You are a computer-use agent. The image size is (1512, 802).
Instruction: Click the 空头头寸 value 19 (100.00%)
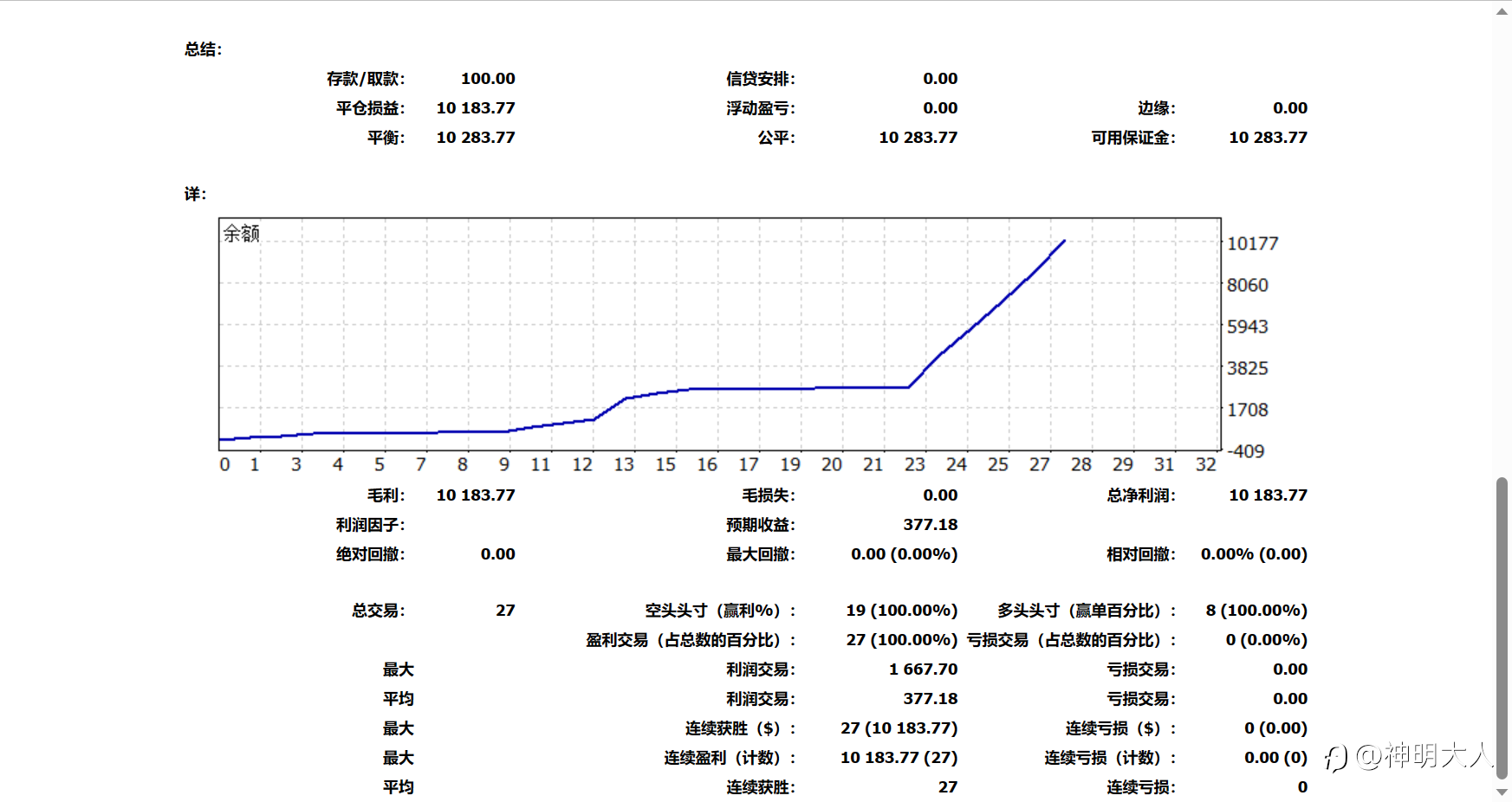click(902, 611)
